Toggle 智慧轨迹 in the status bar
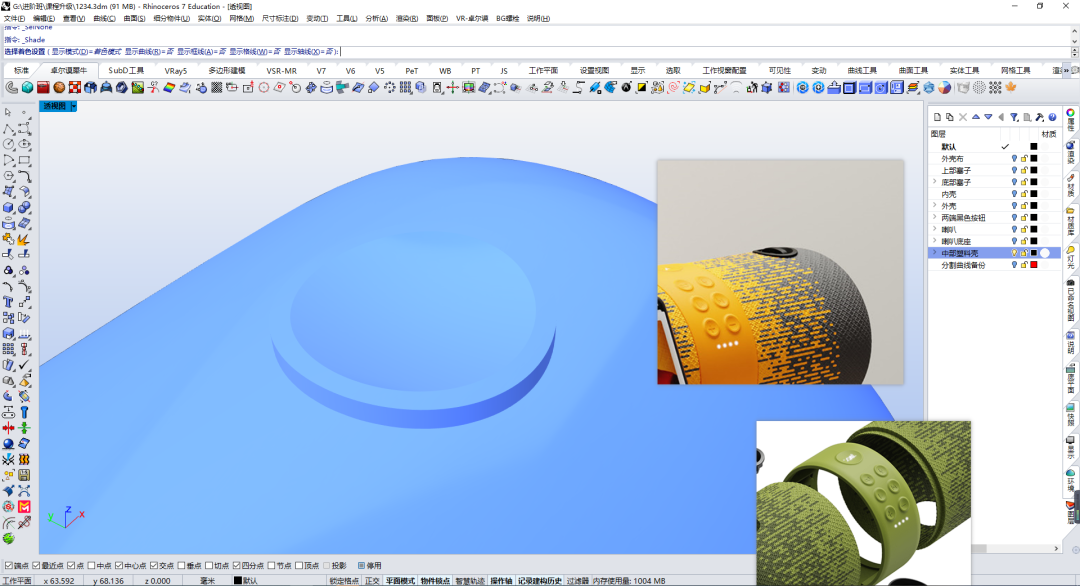Screen dimensions: 1080x586 [x=470, y=580]
